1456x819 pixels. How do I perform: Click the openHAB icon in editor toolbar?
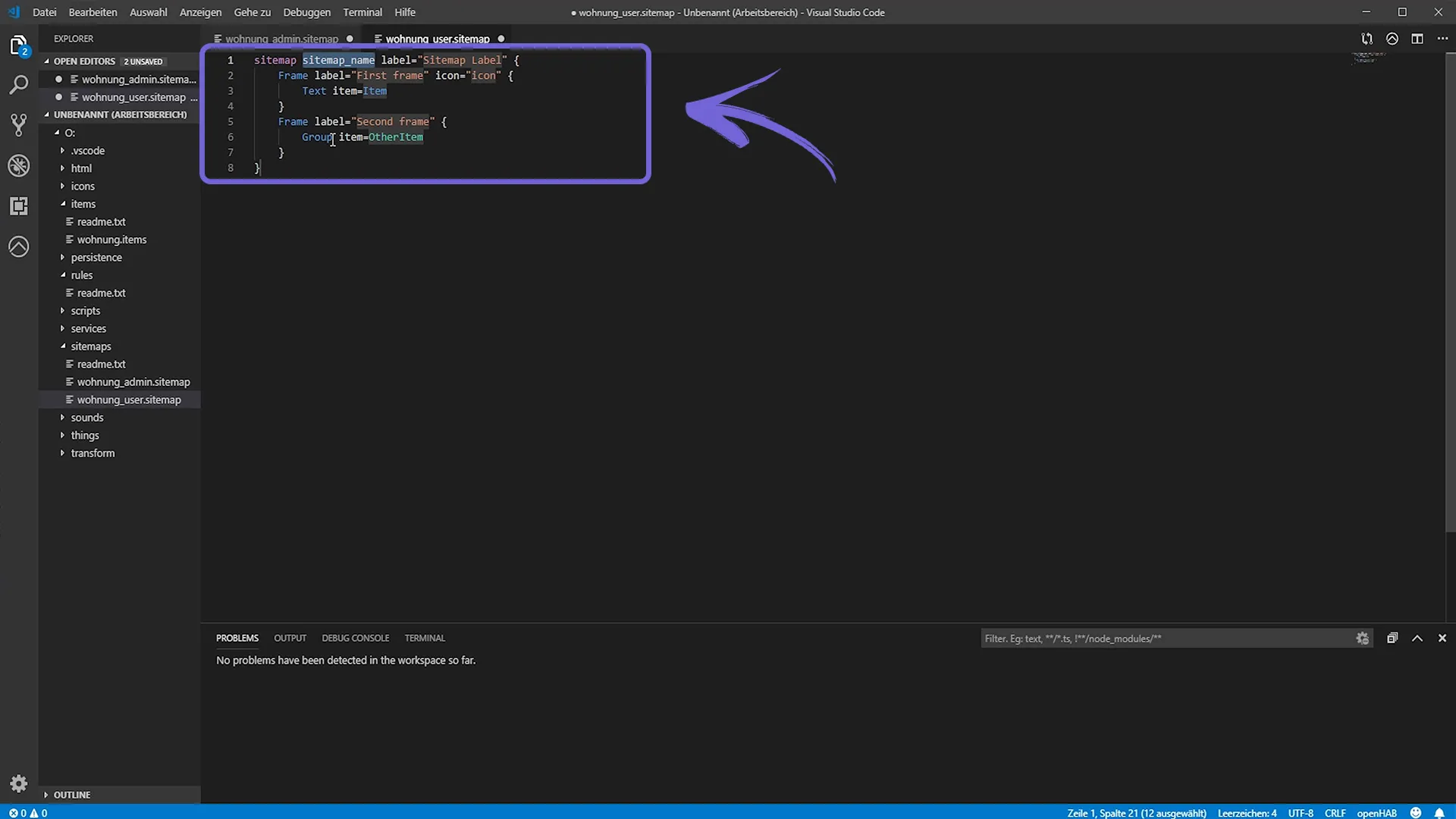pyautogui.click(x=1392, y=39)
